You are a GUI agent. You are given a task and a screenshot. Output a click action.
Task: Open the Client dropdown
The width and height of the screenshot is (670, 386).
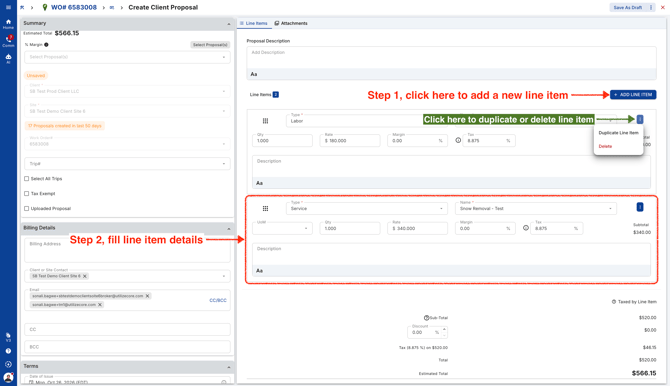pos(127,91)
